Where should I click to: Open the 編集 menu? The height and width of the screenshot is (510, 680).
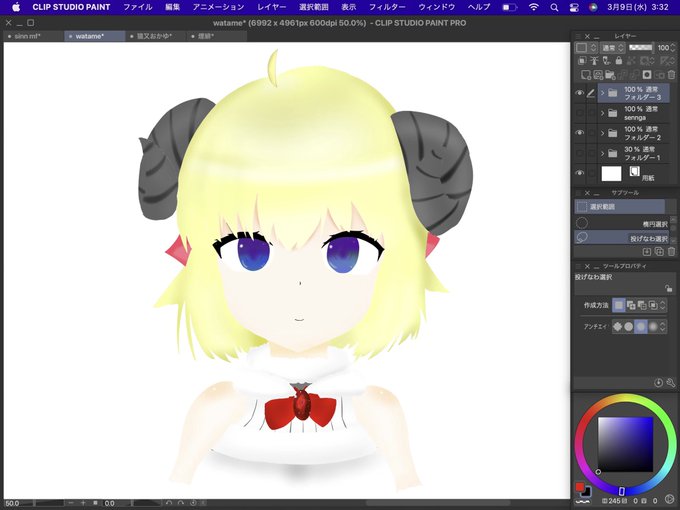(x=172, y=7)
